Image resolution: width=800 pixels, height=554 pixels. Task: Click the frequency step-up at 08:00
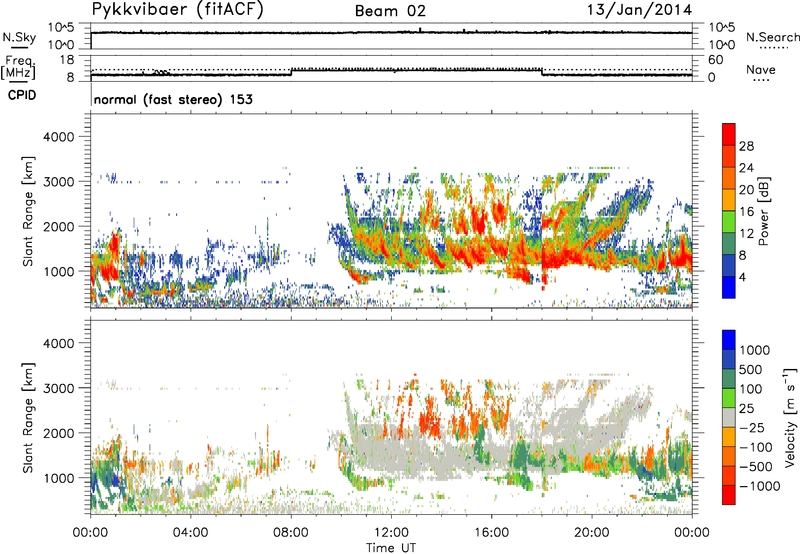291,72
